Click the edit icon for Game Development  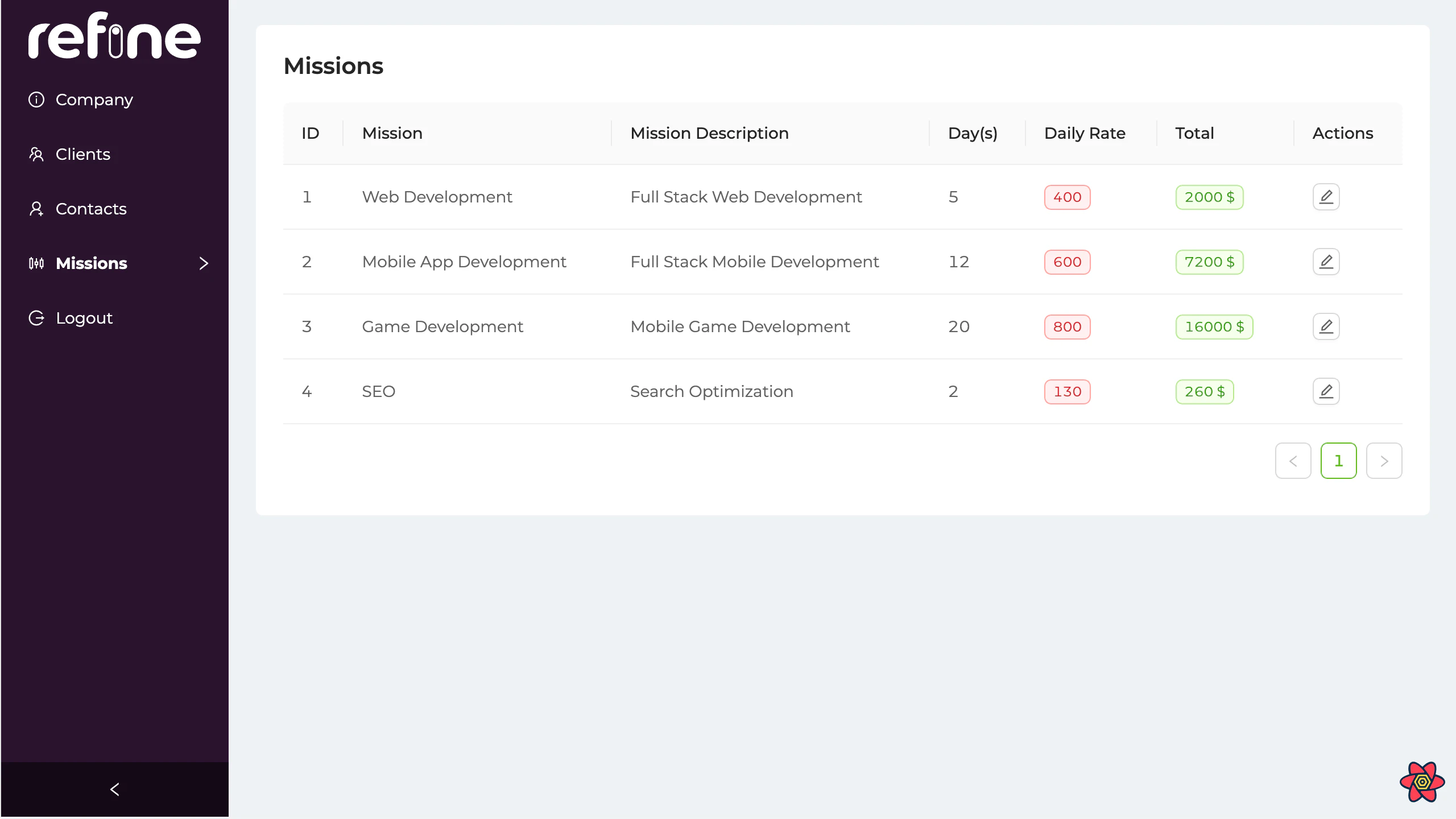point(1326,326)
